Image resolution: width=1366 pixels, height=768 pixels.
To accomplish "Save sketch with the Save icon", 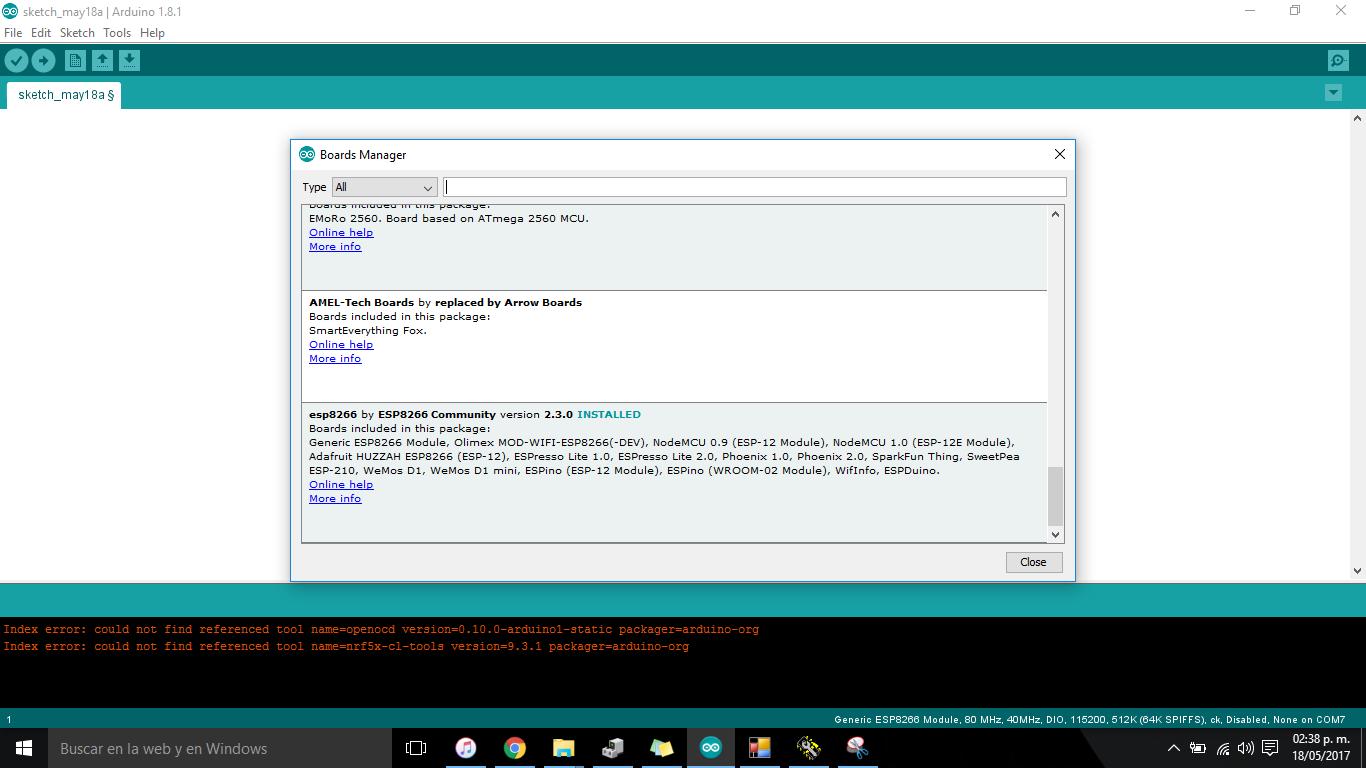I will click(129, 61).
